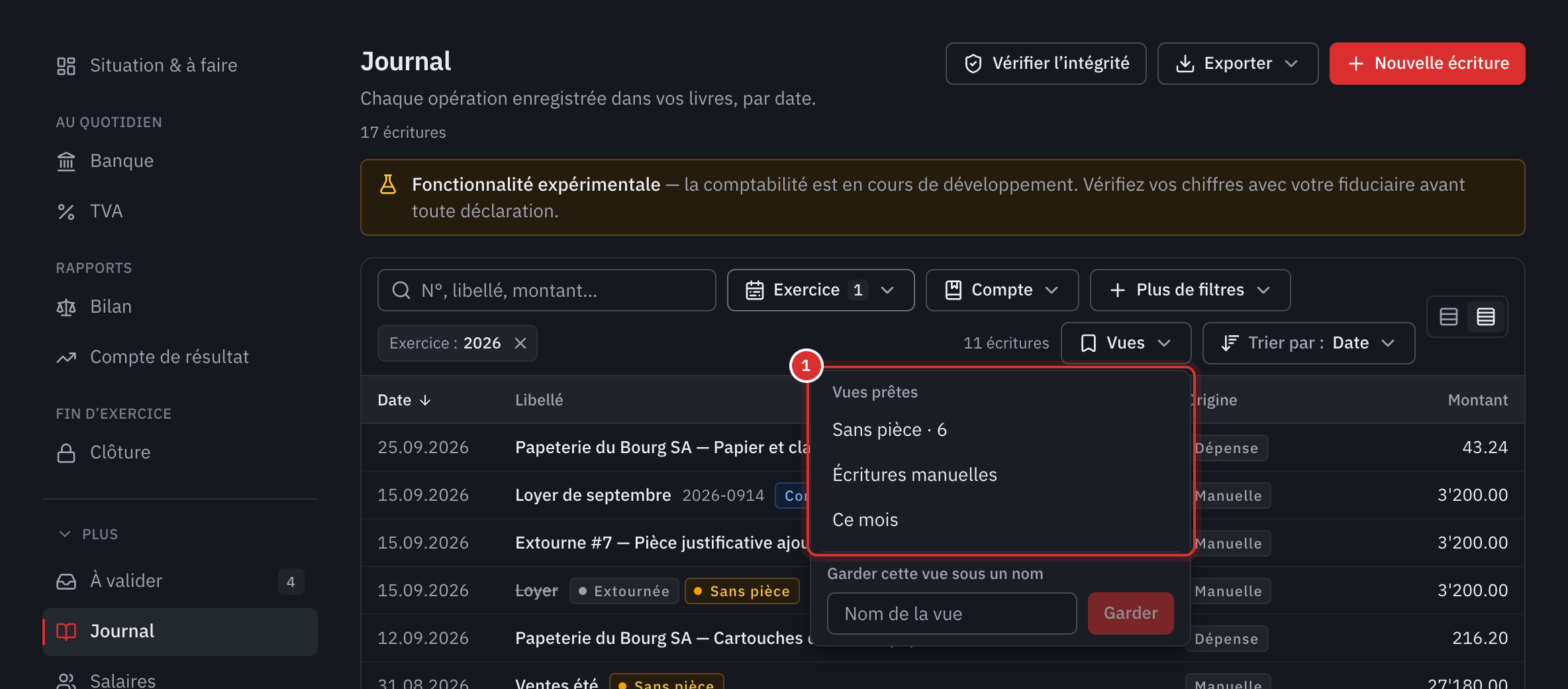The height and width of the screenshot is (689, 1568).
Task: Click the 216.20 amount cell
Action: [x=1479, y=638]
